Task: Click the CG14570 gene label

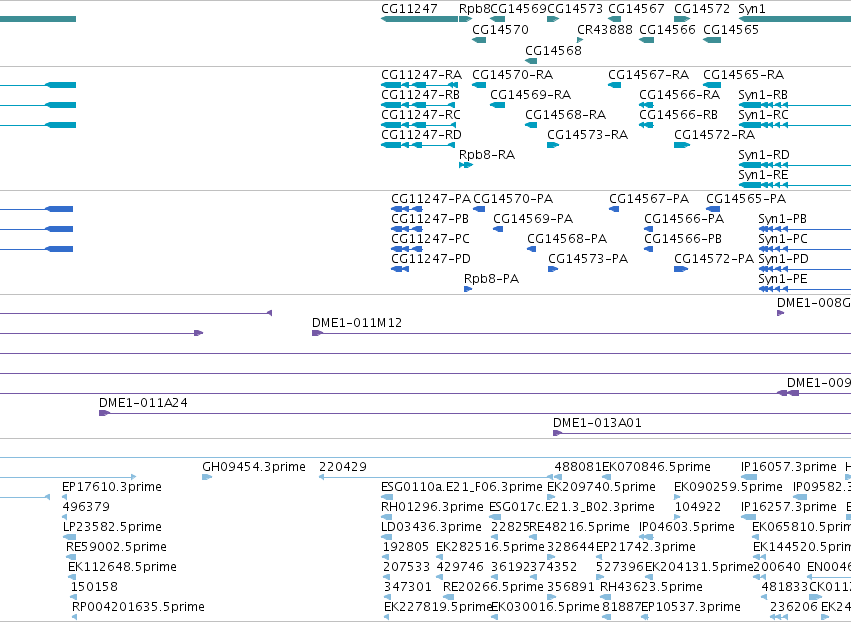Action: click(500, 29)
